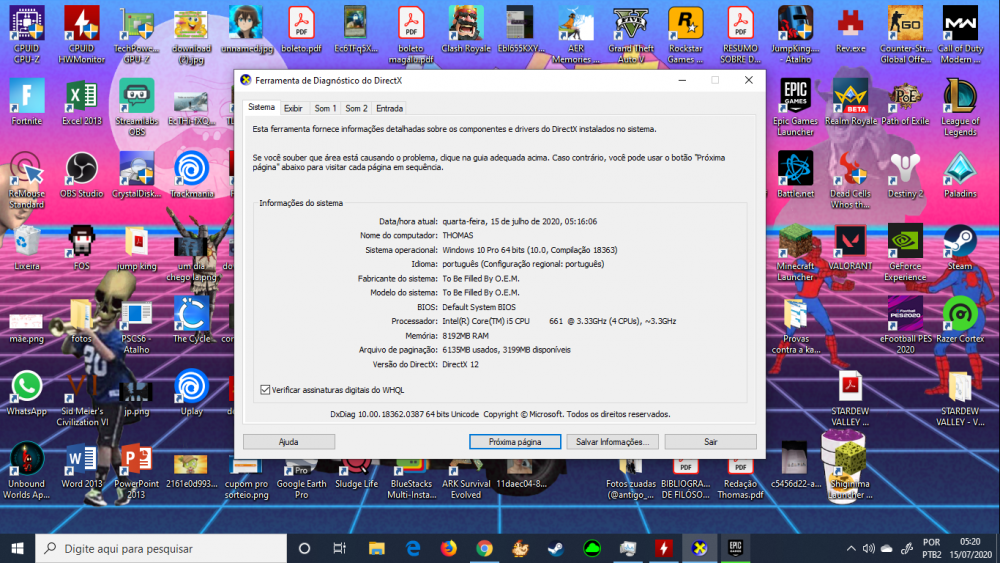1000x563 pixels.
Task: Open the Som 1 tab
Action: [325, 108]
